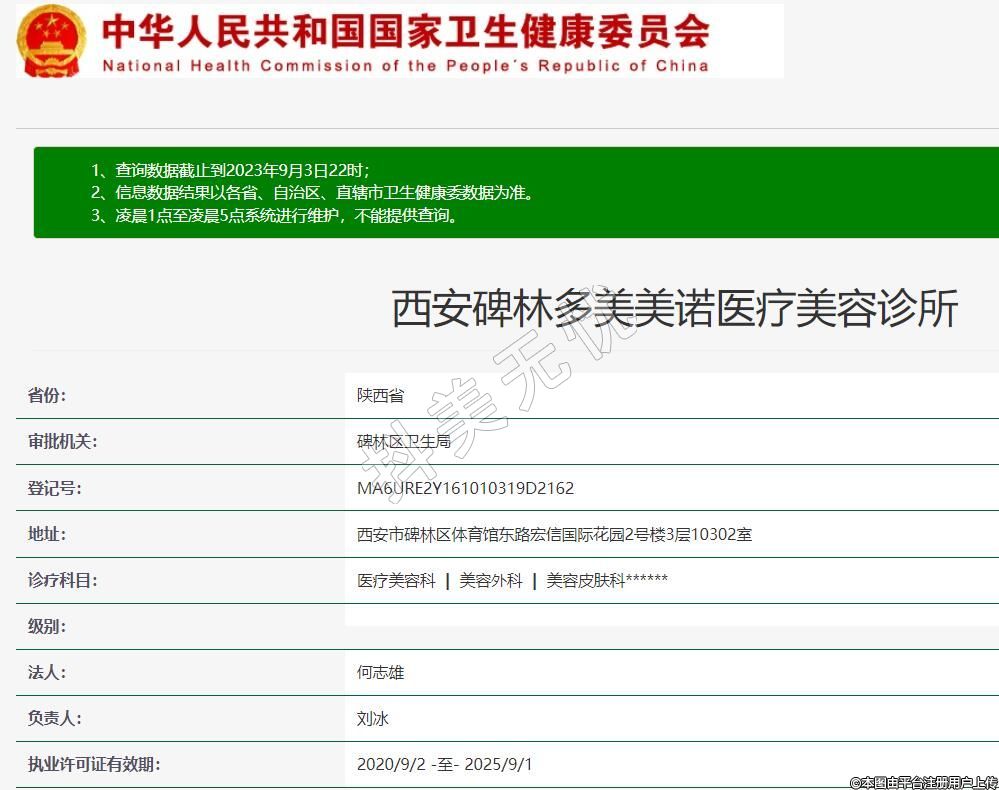Select the 陕西省 province value

click(x=381, y=395)
